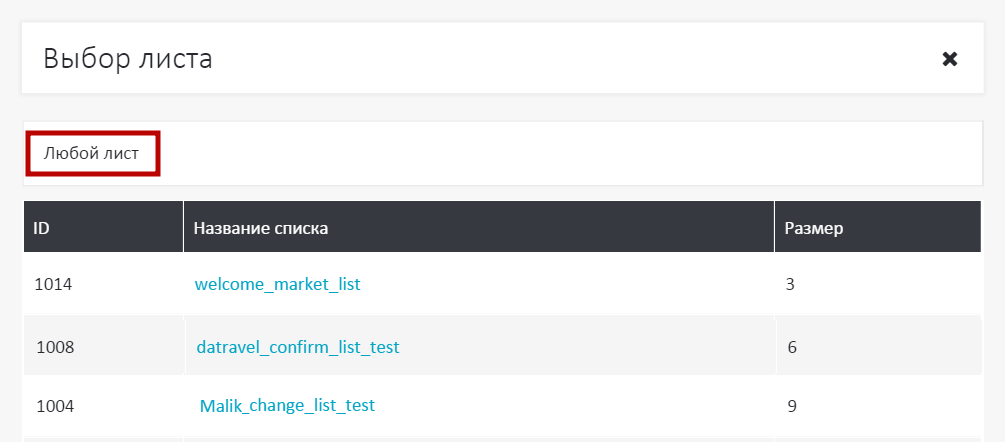Select the datravel_confirm_list_test list
The height and width of the screenshot is (442, 1005).
pos(298,348)
